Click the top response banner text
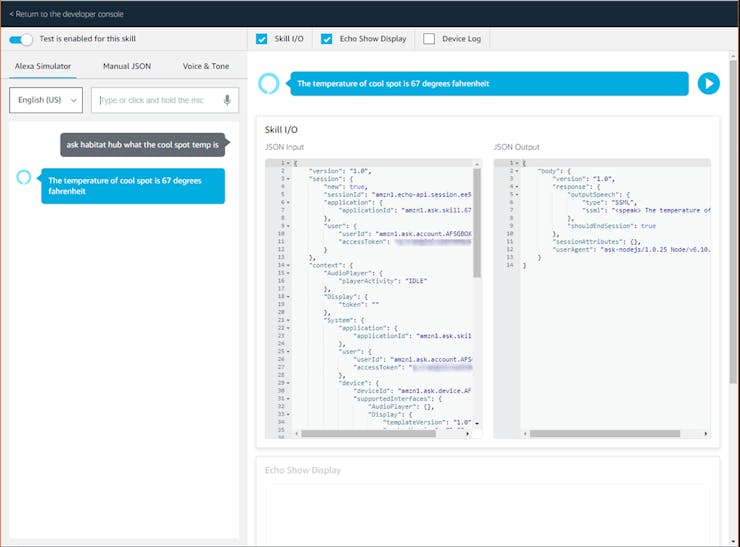 tap(393, 84)
